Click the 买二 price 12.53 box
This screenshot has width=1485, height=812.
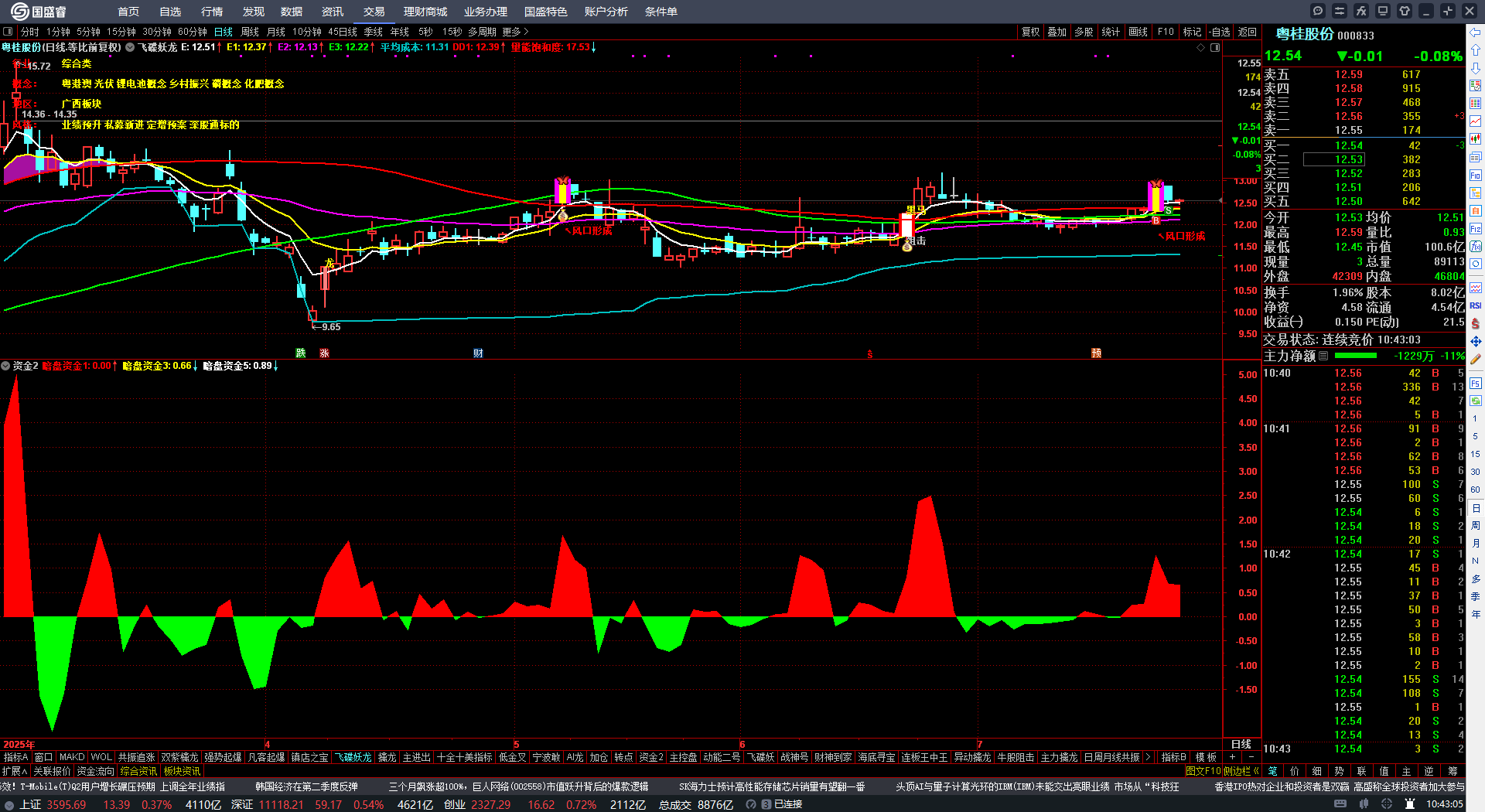[1334, 159]
